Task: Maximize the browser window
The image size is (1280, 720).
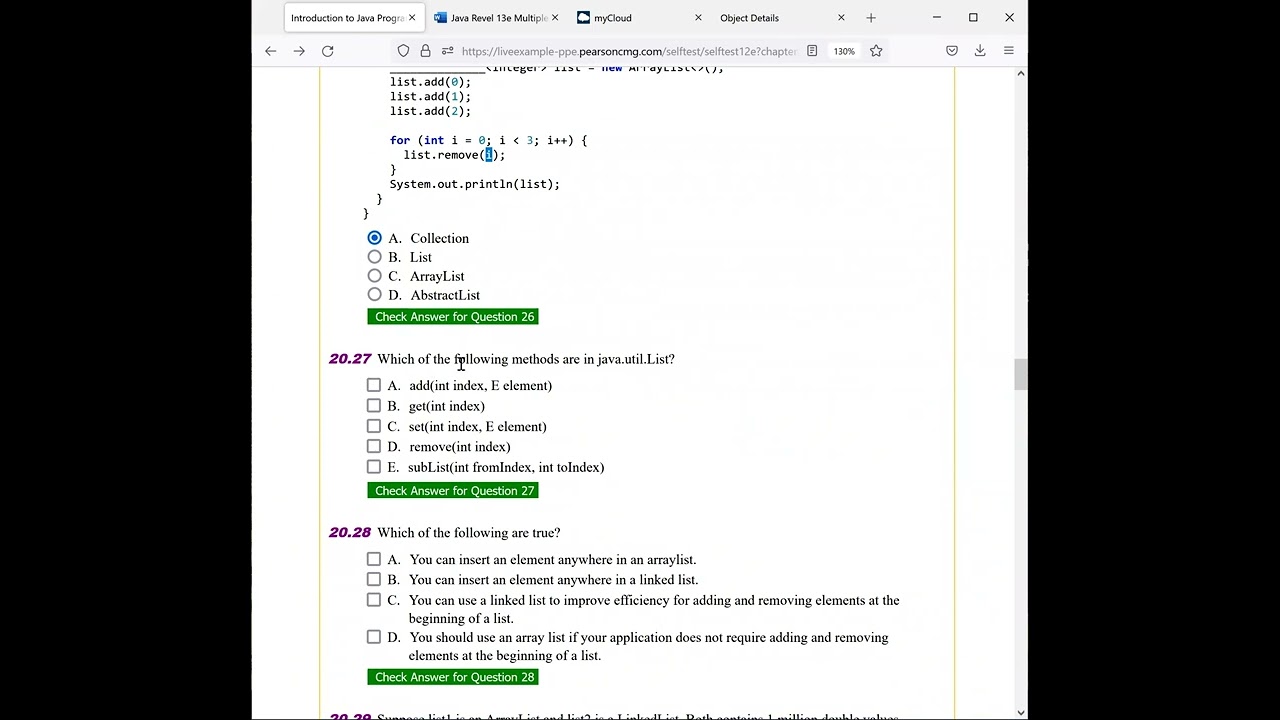Action: [973, 18]
